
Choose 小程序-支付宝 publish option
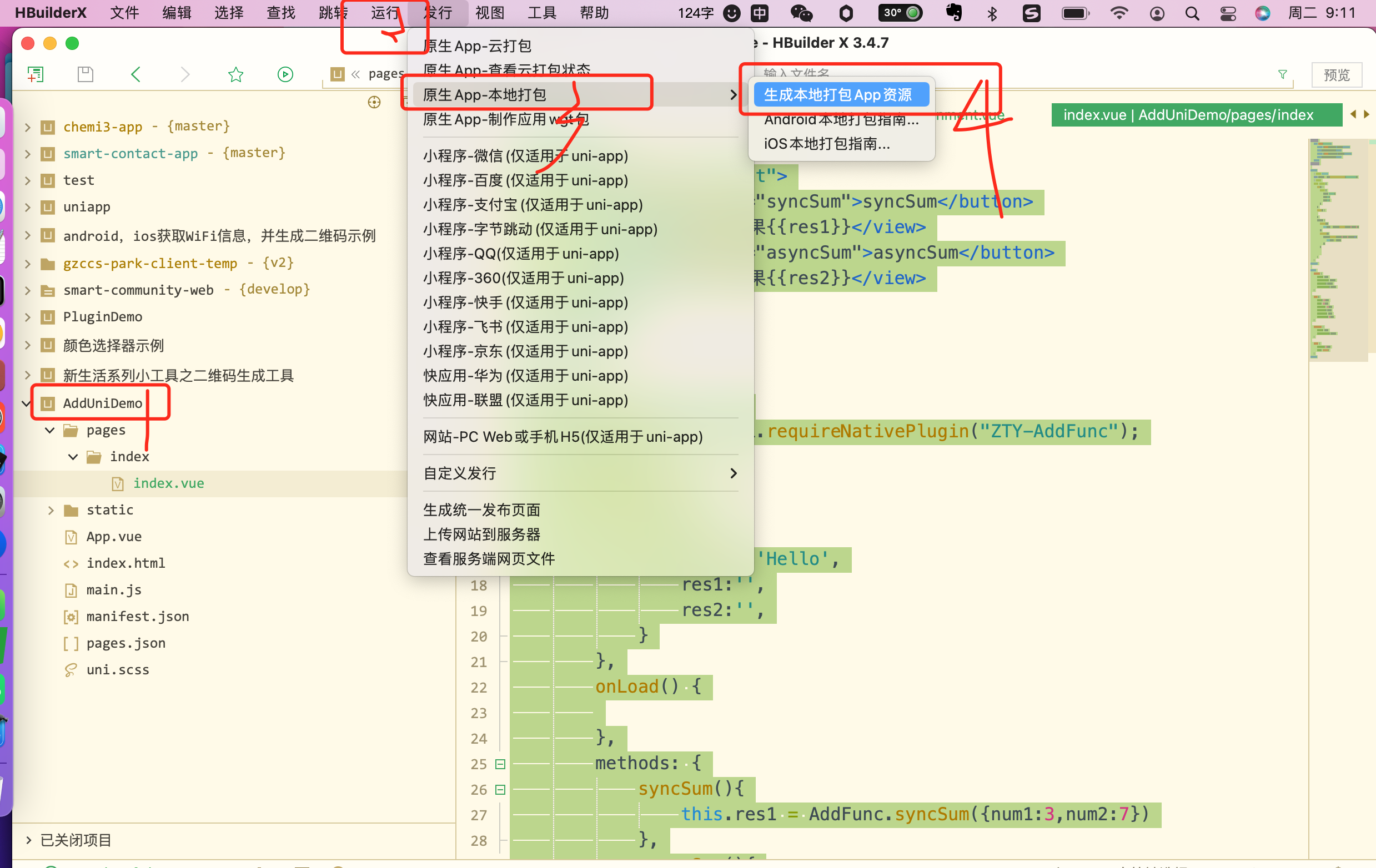click(x=580, y=205)
